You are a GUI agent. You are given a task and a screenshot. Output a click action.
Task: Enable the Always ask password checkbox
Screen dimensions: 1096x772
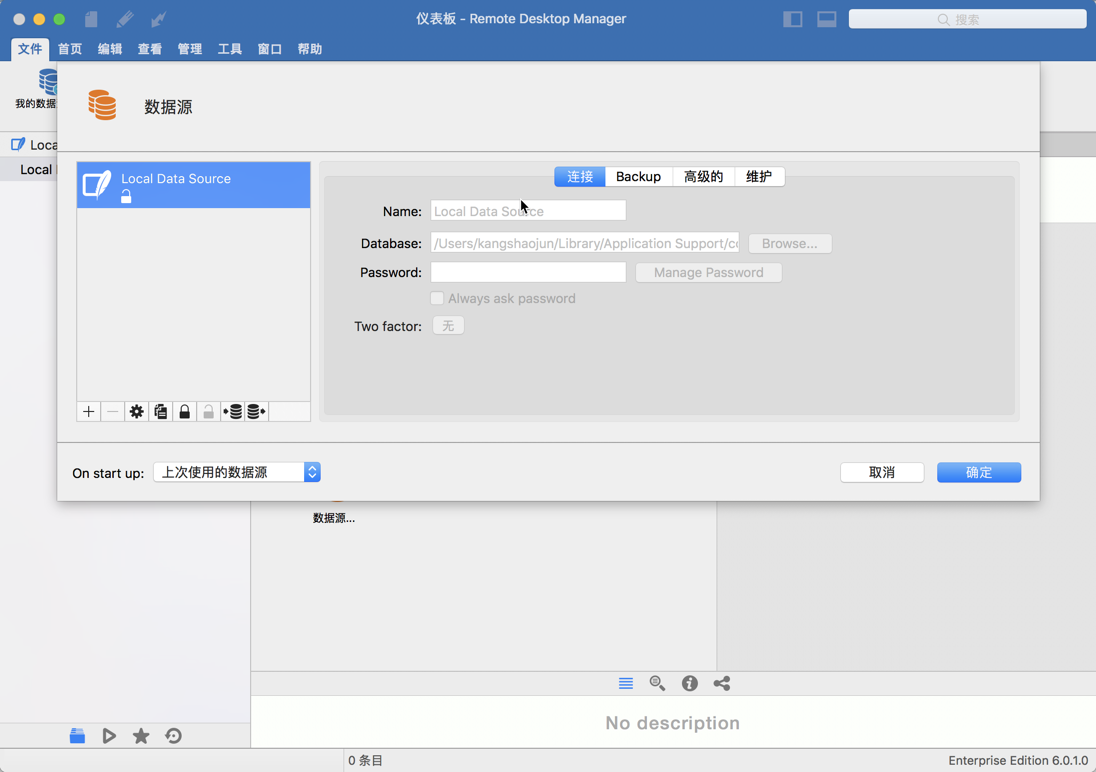click(437, 298)
